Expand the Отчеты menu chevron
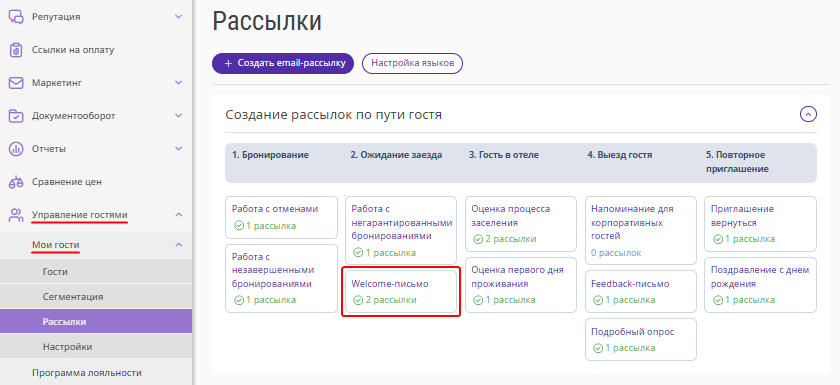The width and height of the screenshot is (840, 385). [x=179, y=149]
